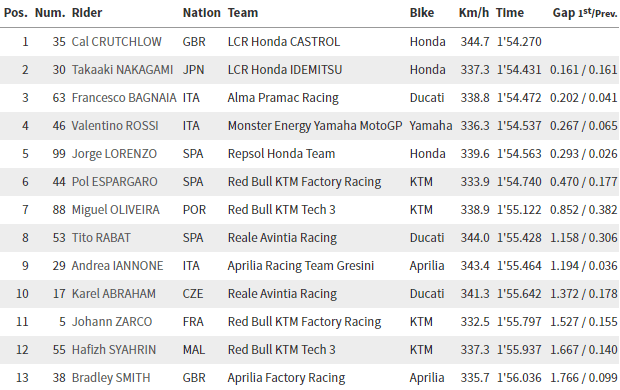Click Miguel OLIVEIRA rider name
The image size is (620, 390).
click(x=115, y=210)
